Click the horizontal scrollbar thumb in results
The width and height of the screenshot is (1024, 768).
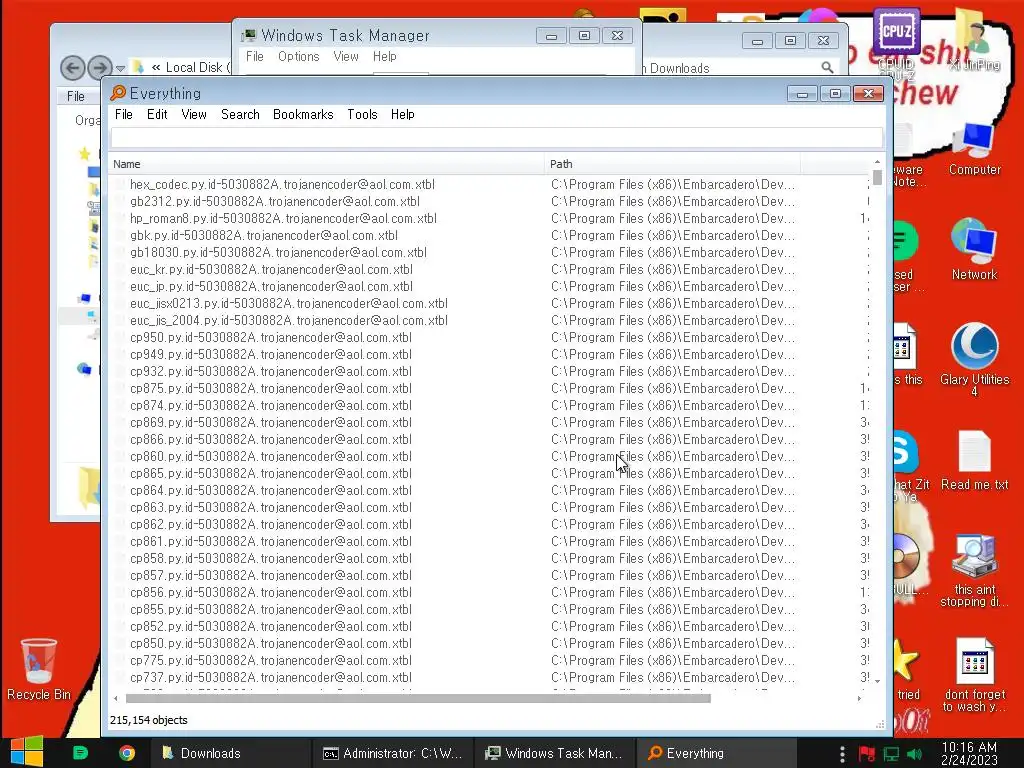(418, 698)
